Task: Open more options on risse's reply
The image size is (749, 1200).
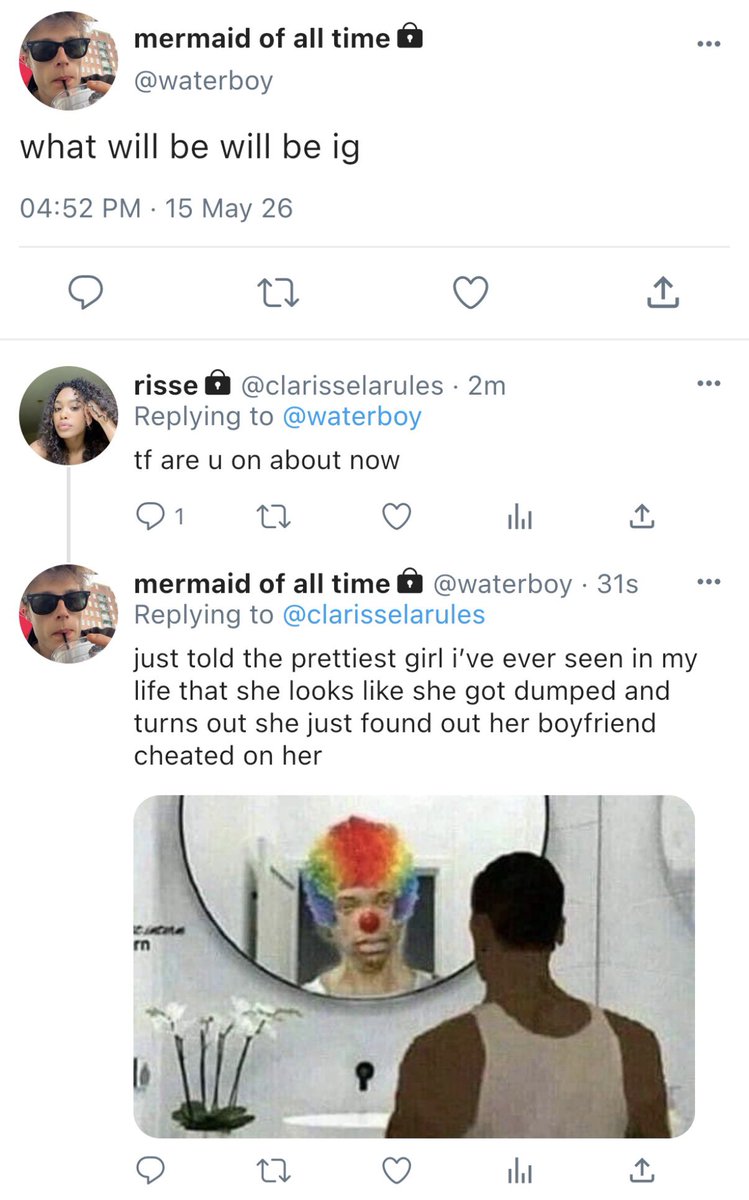Action: pyautogui.click(x=708, y=384)
